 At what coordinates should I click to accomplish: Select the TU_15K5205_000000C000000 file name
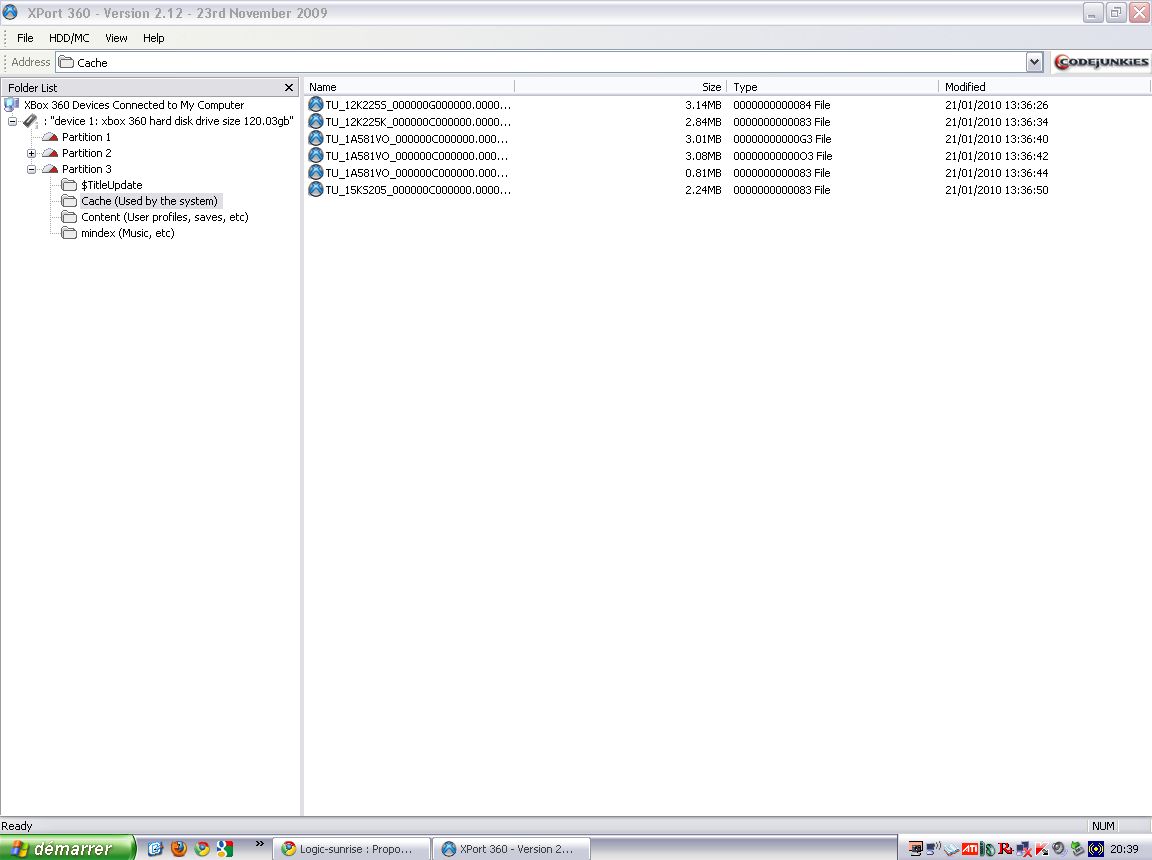click(x=418, y=189)
